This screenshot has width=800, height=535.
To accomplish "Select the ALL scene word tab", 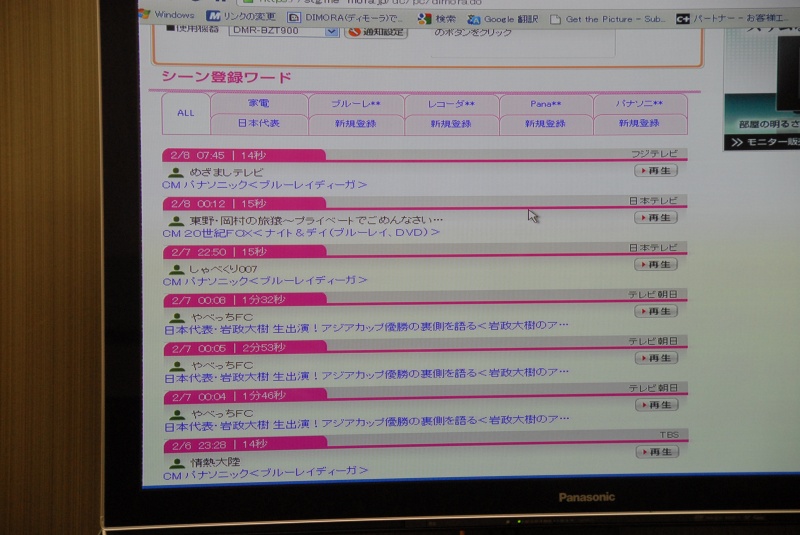I will [186, 113].
